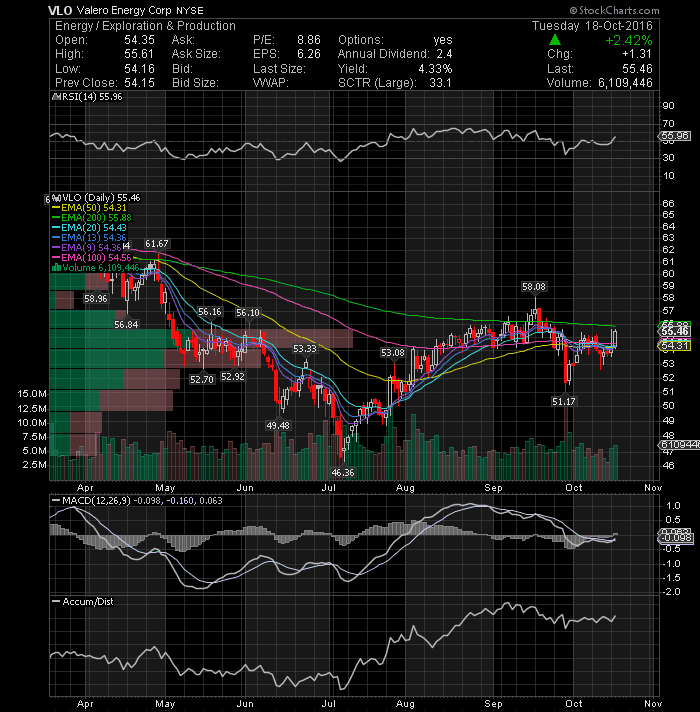The height and width of the screenshot is (712, 700).
Task: Click the MACD(12,26,9) panel title
Action: click(138, 500)
